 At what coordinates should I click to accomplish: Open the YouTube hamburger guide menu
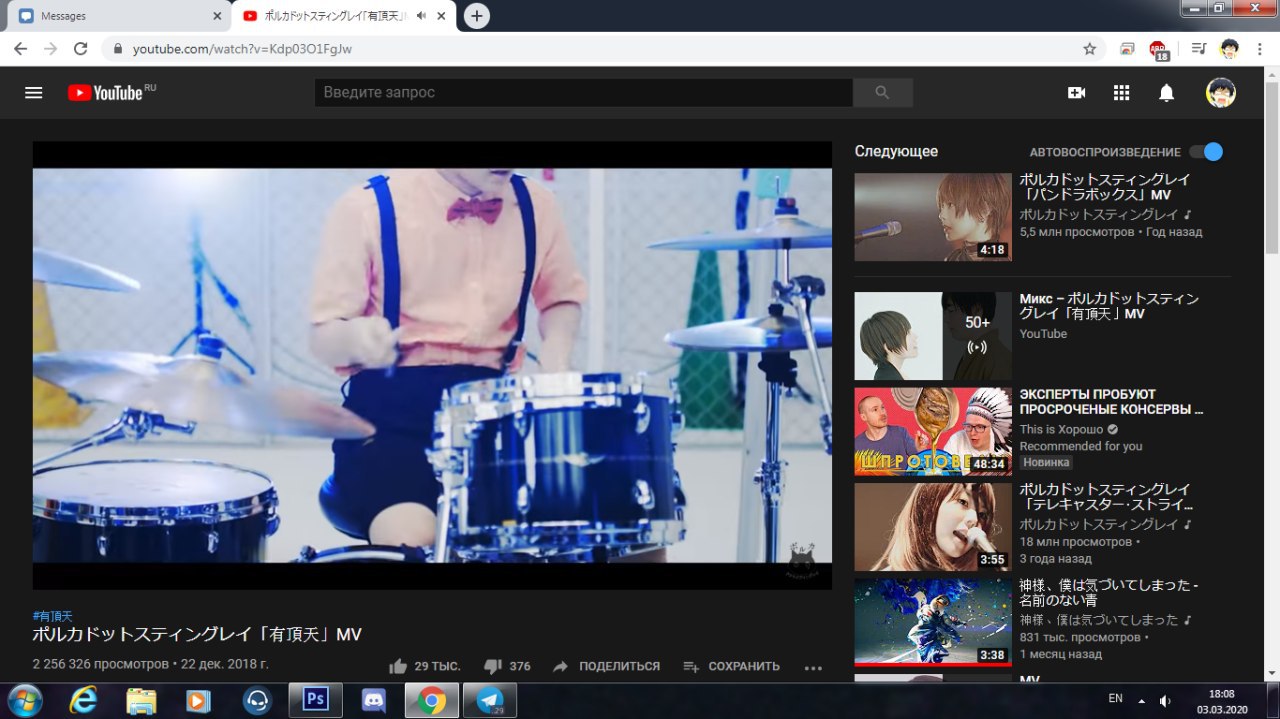click(x=34, y=93)
